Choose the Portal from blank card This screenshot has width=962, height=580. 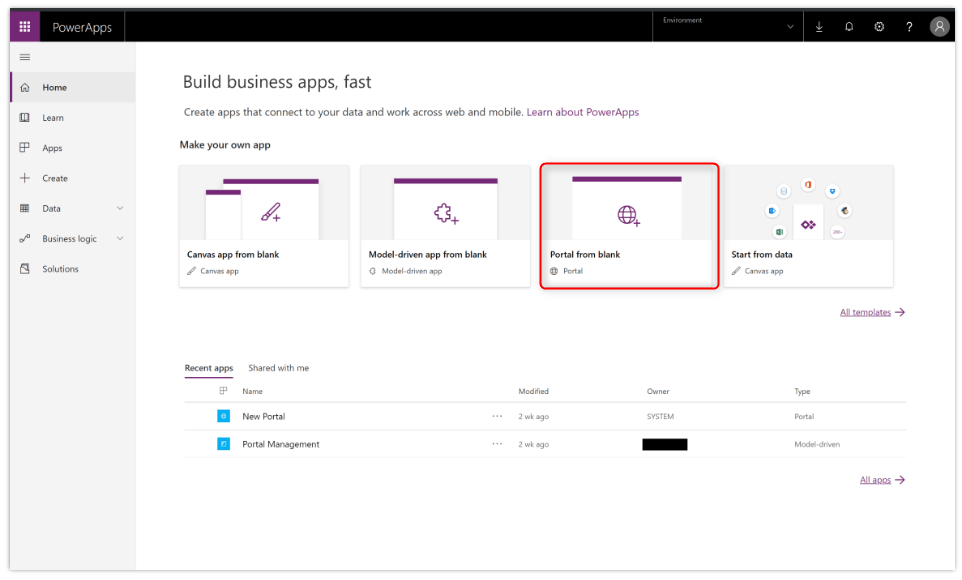[629, 226]
